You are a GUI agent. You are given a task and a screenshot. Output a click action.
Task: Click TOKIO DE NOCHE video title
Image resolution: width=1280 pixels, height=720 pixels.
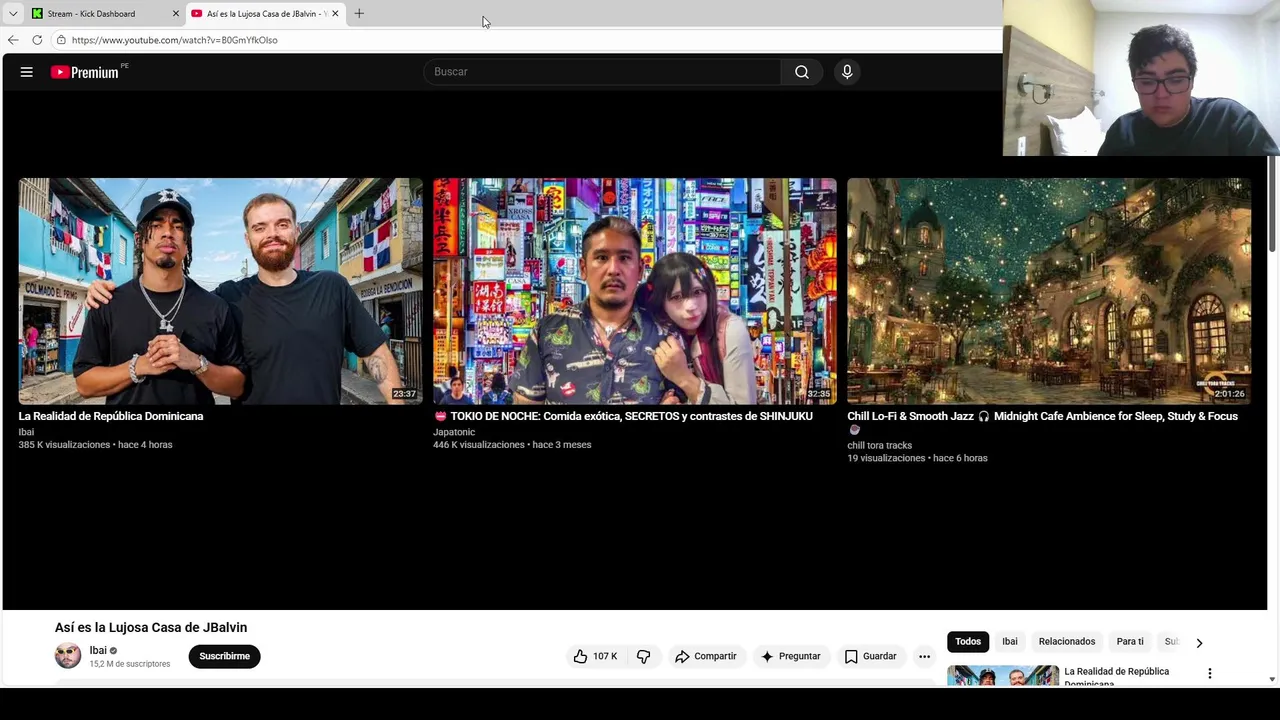point(623,416)
